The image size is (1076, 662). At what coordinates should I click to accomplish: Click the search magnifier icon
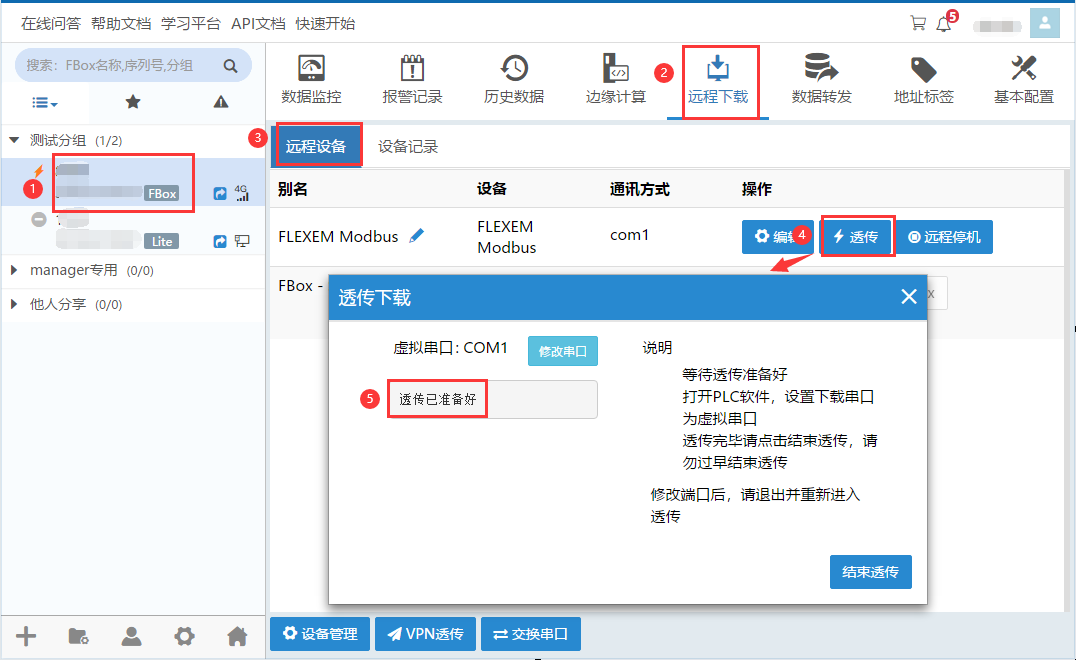click(x=230, y=66)
